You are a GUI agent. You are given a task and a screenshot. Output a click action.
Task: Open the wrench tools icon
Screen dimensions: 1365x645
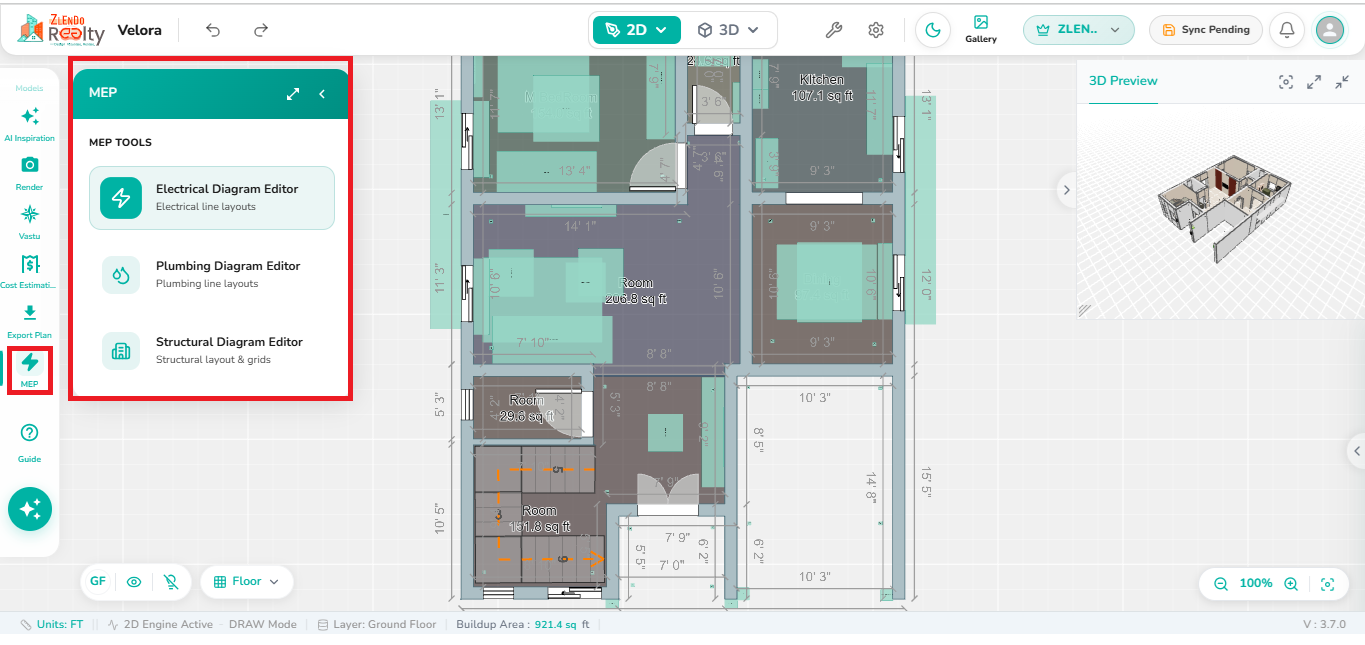click(x=833, y=30)
